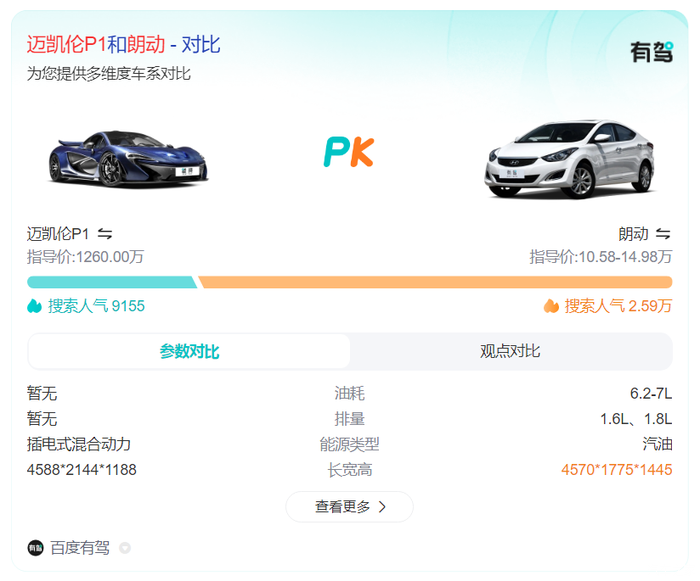Click the 朗动 car name
Image resolution: width=700 pixels, height=581 pixels.
click(x=633, y=234)
